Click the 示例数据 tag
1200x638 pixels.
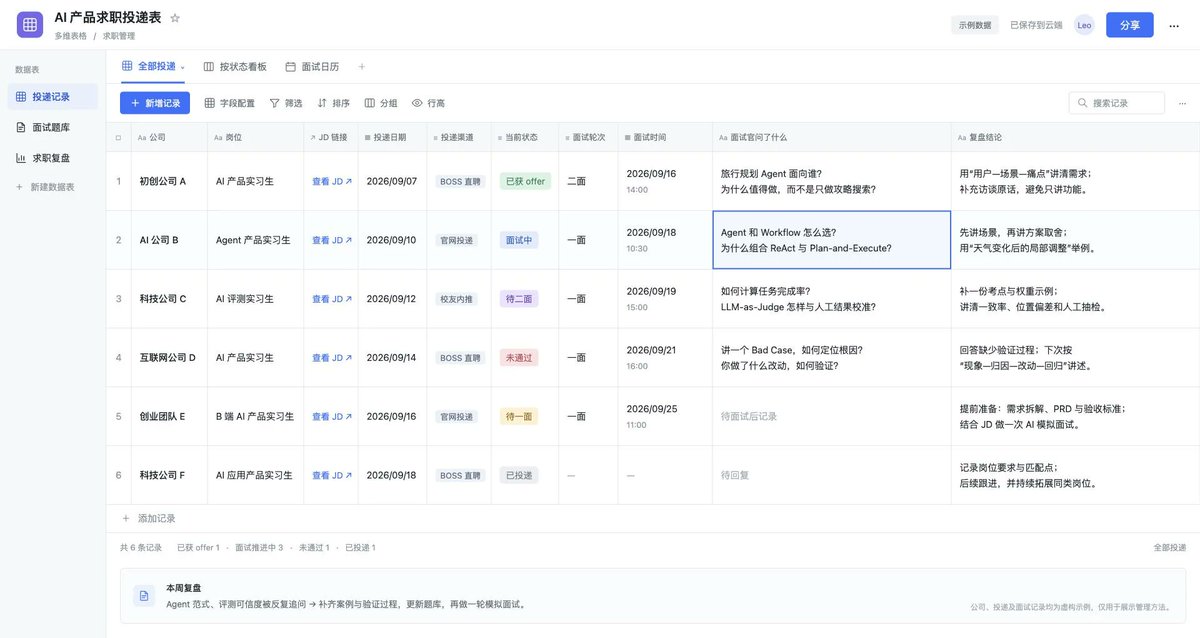pyautogui.click(x=974, y=25)
